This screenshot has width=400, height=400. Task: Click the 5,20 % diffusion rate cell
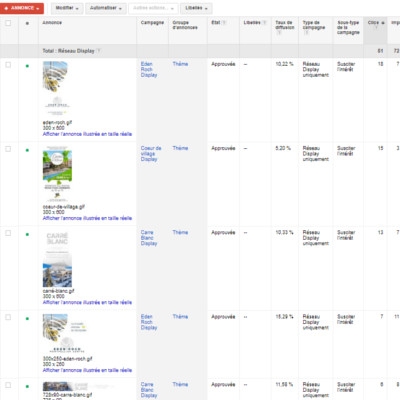283,148
